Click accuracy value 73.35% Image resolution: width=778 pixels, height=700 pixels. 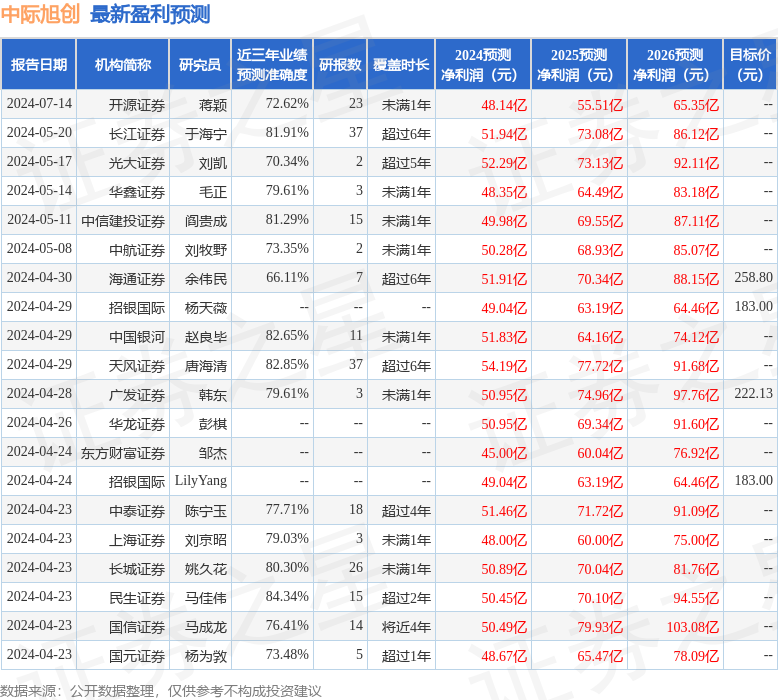point(287,249)
